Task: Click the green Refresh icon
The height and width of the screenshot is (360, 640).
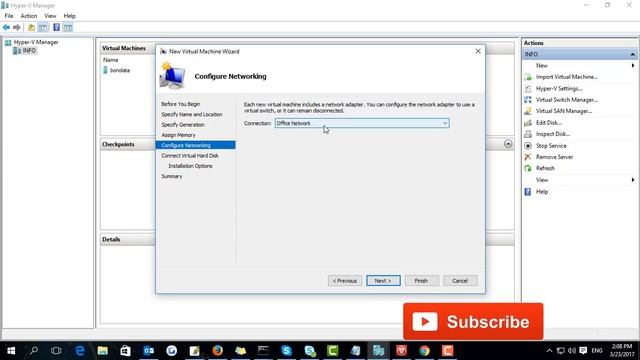Action: click(528, 168)
